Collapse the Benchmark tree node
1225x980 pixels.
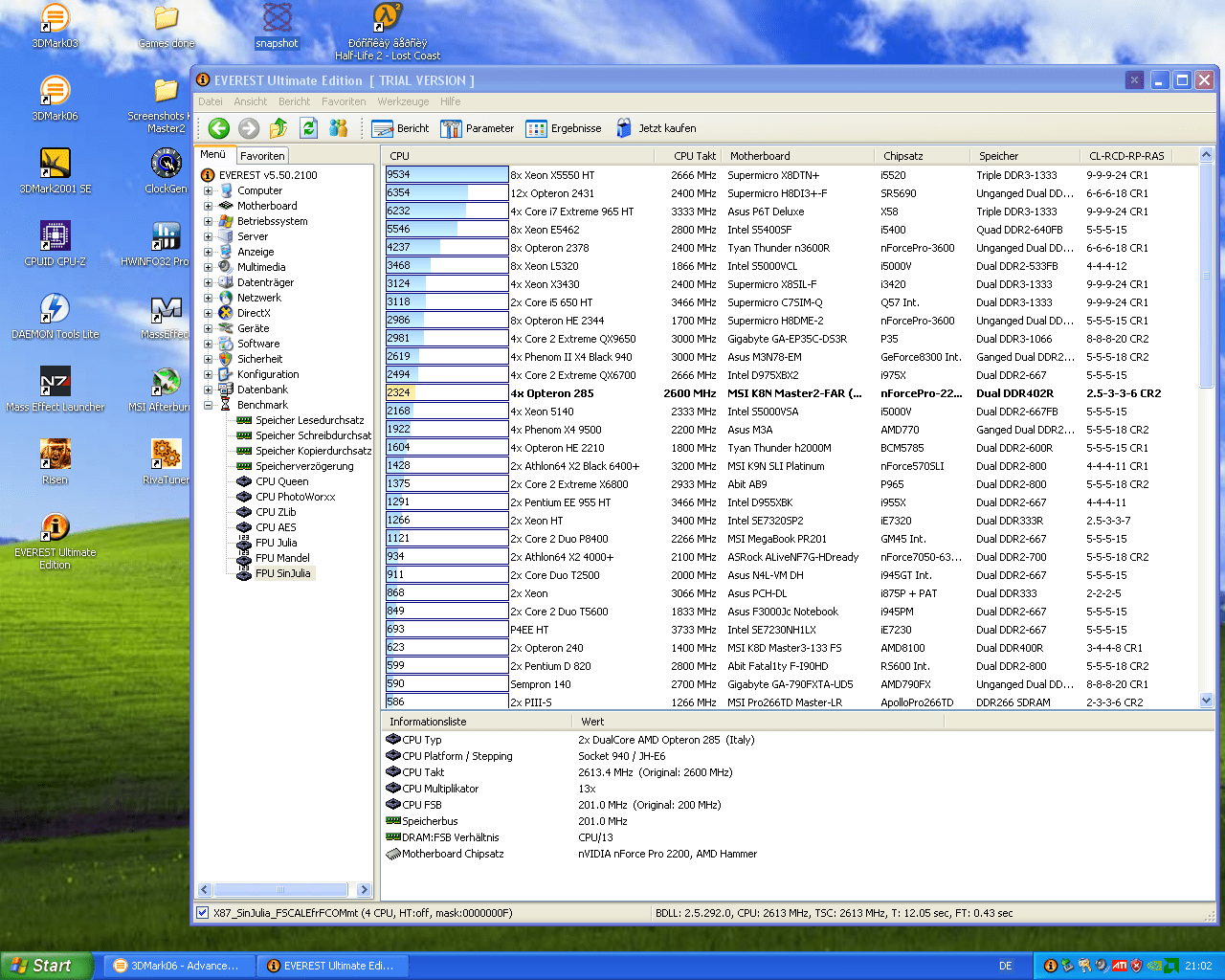click(208, 405)
